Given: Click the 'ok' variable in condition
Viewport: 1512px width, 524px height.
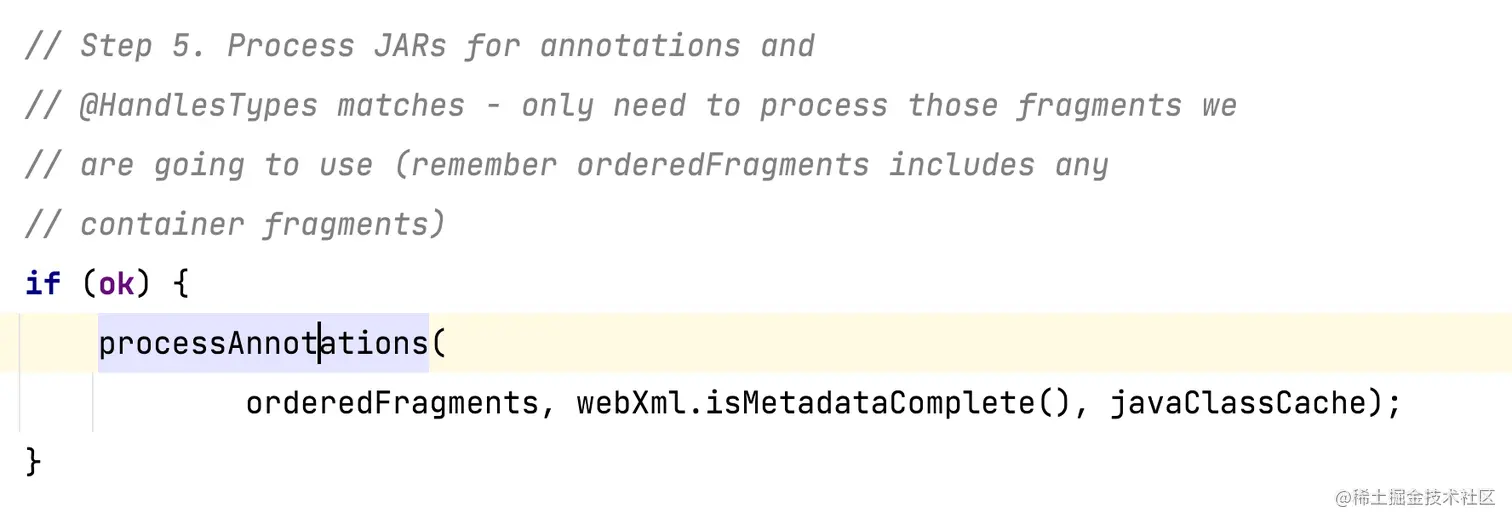Looking at the screenshot, I should (x=116, y=284).
